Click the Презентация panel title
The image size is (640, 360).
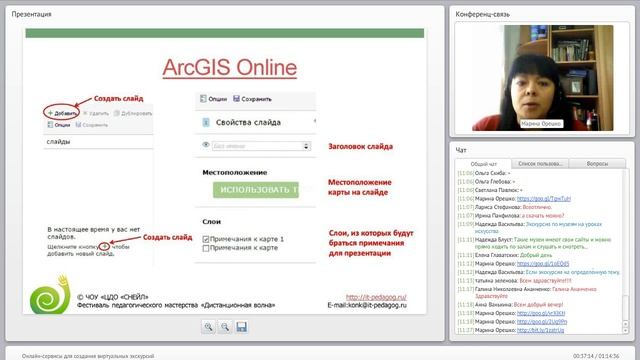pos(31,14)
